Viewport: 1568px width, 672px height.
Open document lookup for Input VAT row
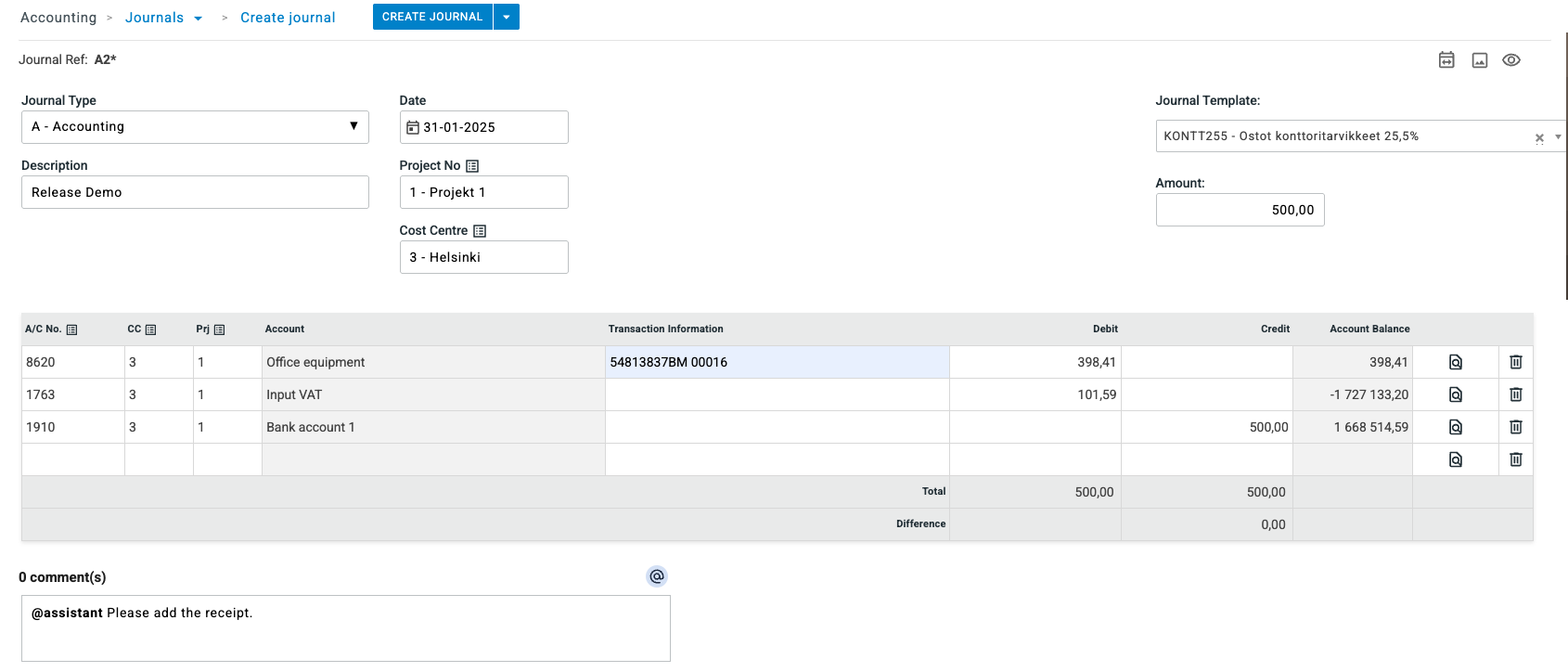[1455, 394]
